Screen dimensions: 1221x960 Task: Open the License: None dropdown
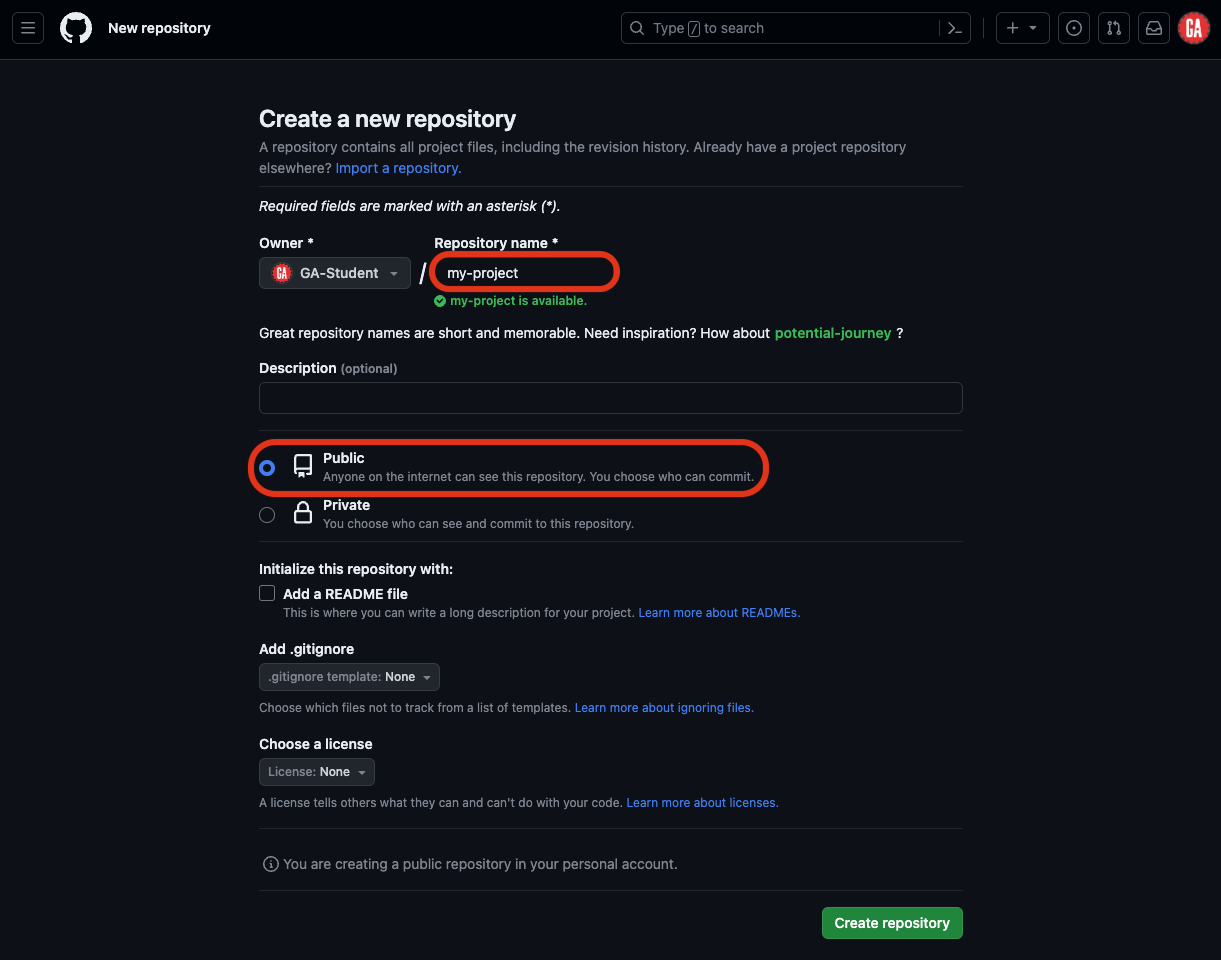tap(316, 771)
